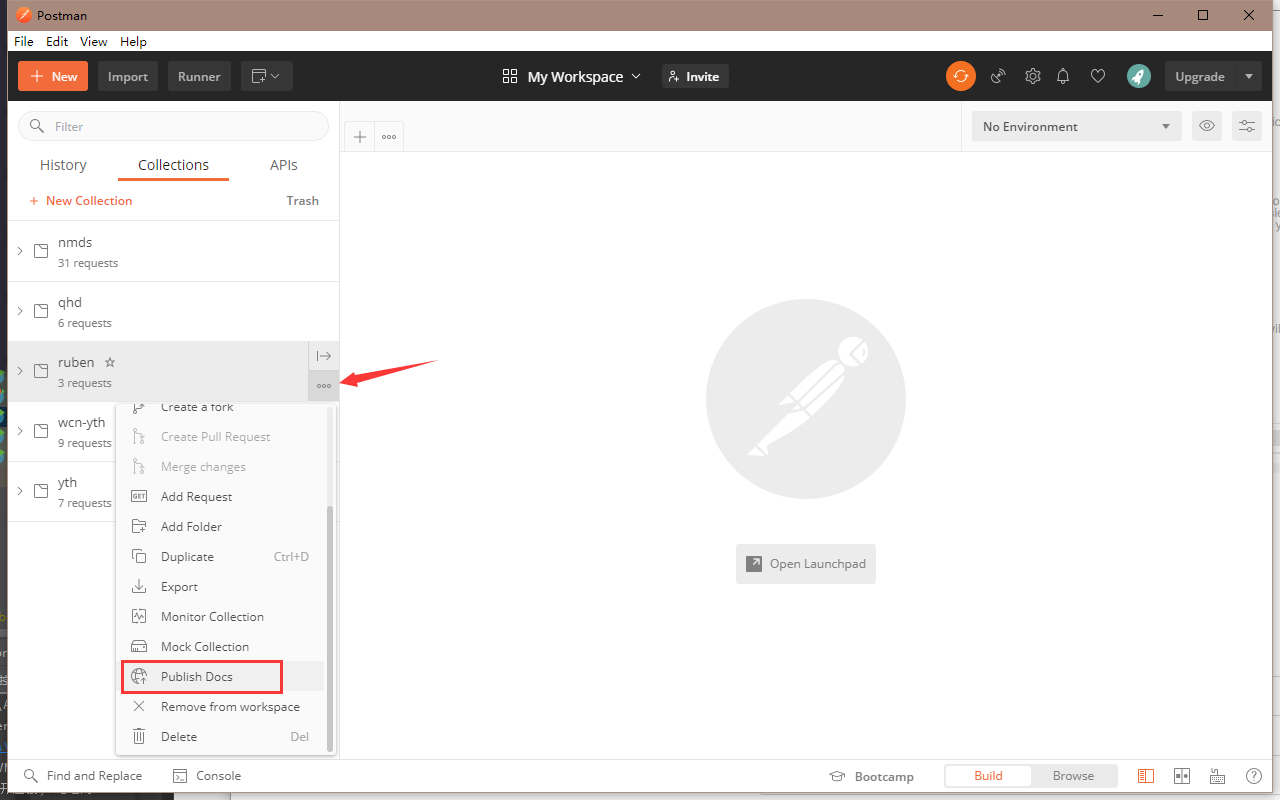Click the heart icon in the header
Image resolution: width=1280 pixels, height=800 pixels.
[x=1098, y=76]
